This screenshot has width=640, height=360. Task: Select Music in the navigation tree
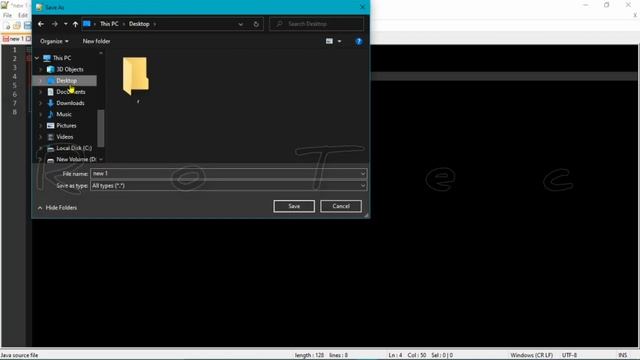64,114
